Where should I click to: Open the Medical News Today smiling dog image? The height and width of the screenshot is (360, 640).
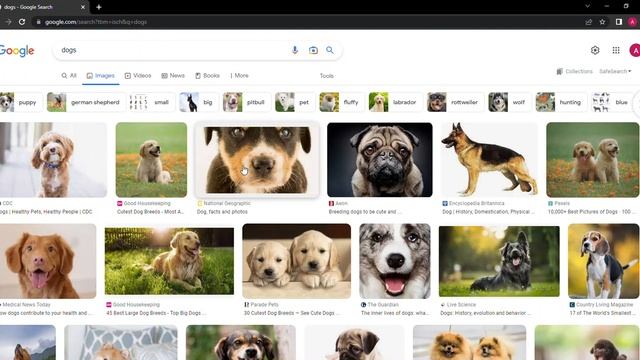pos(48,261)
